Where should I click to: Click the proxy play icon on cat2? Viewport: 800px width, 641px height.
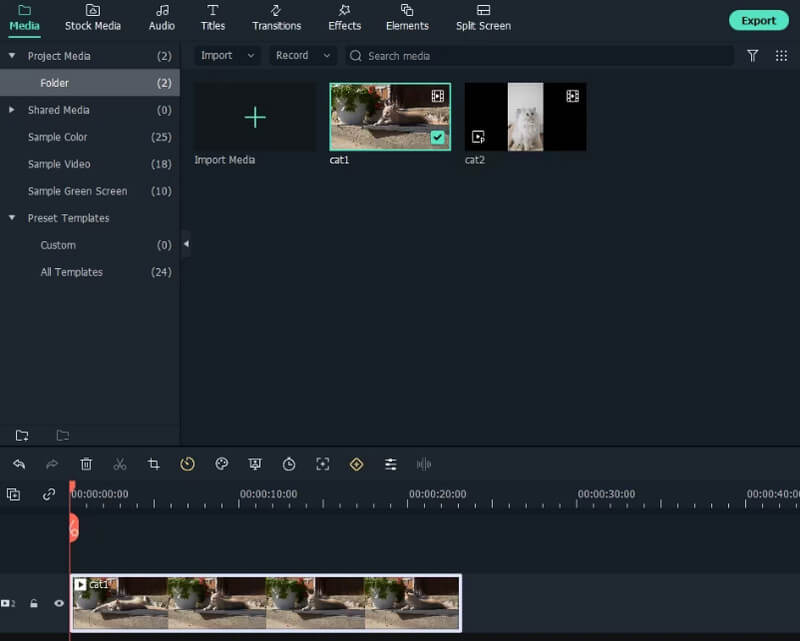(x=478, y=137)
